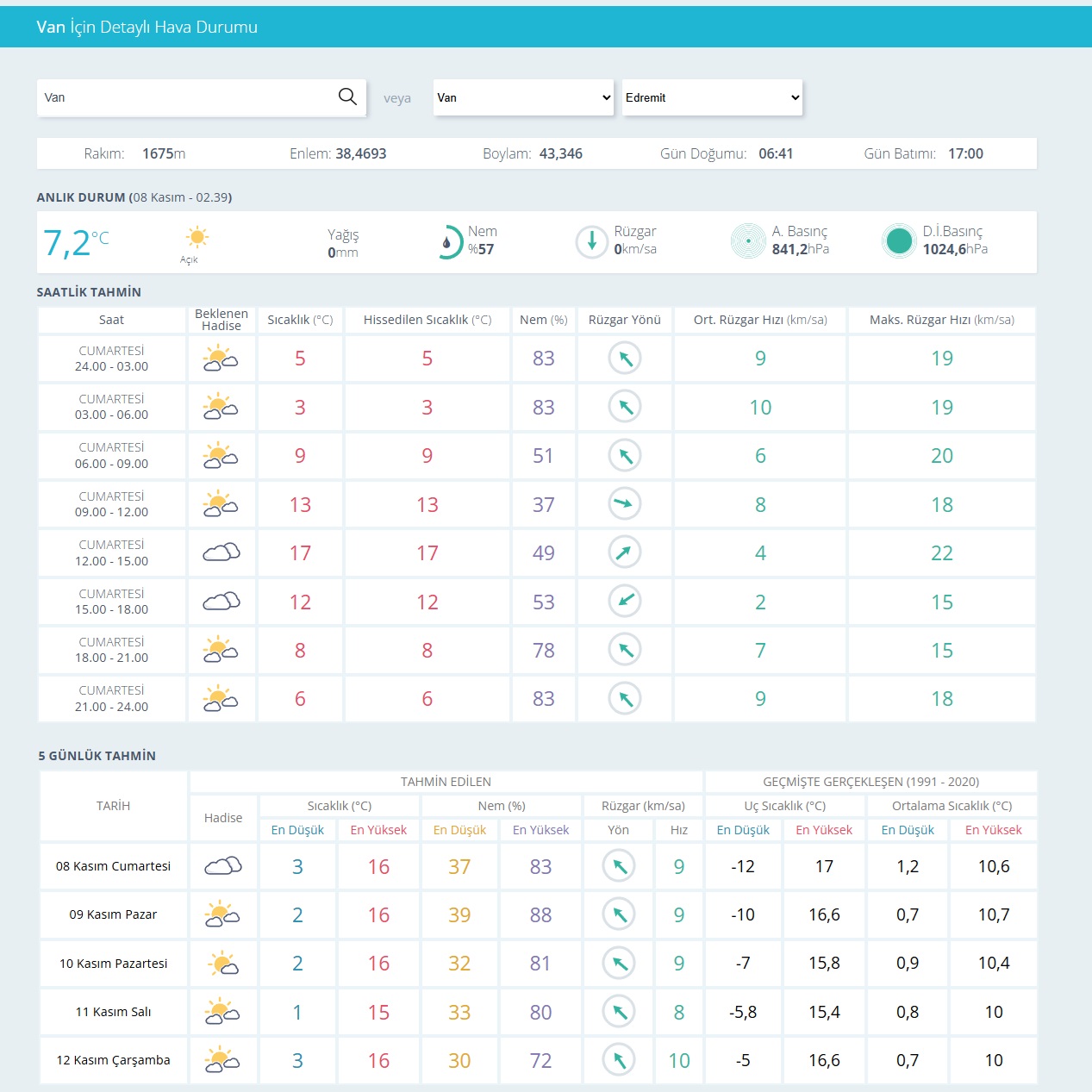This screenshot has width=1092, height=1092.
Task: Click the magnifying glass search icon
Action: pyautogui.click(x=347, y=97)
